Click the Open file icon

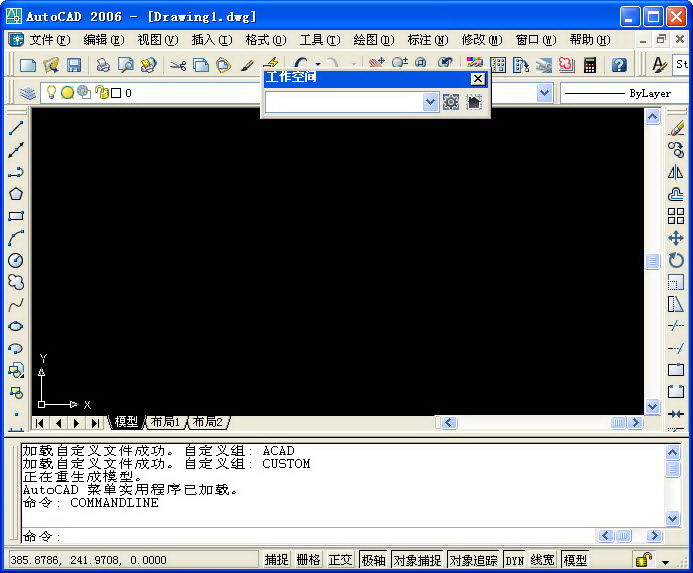51,65
